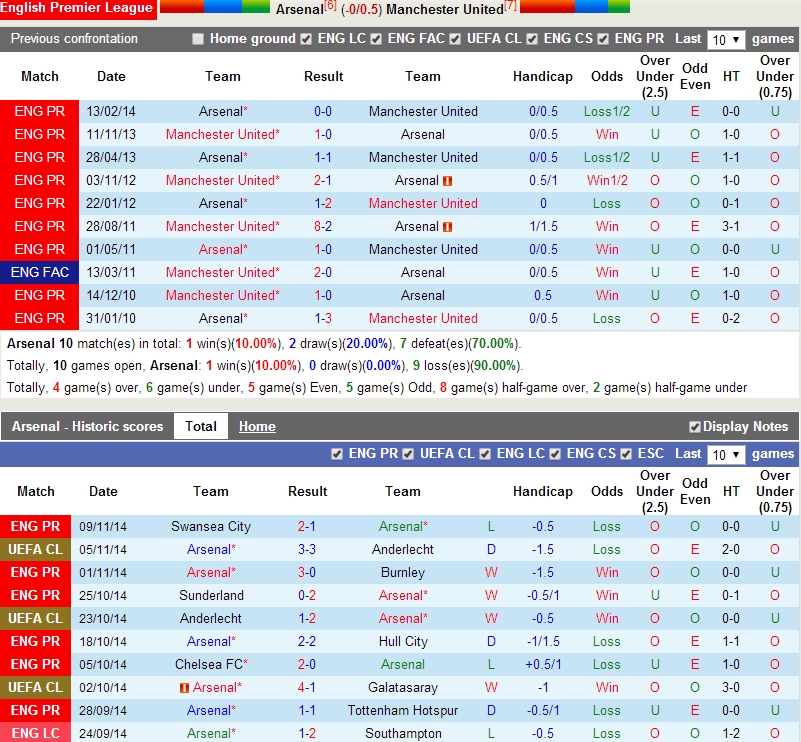Click handicap +0.5/1 on Chelsea row
Image resolution: width=801 pixels, height=742 pixels.
coord(543,664)
